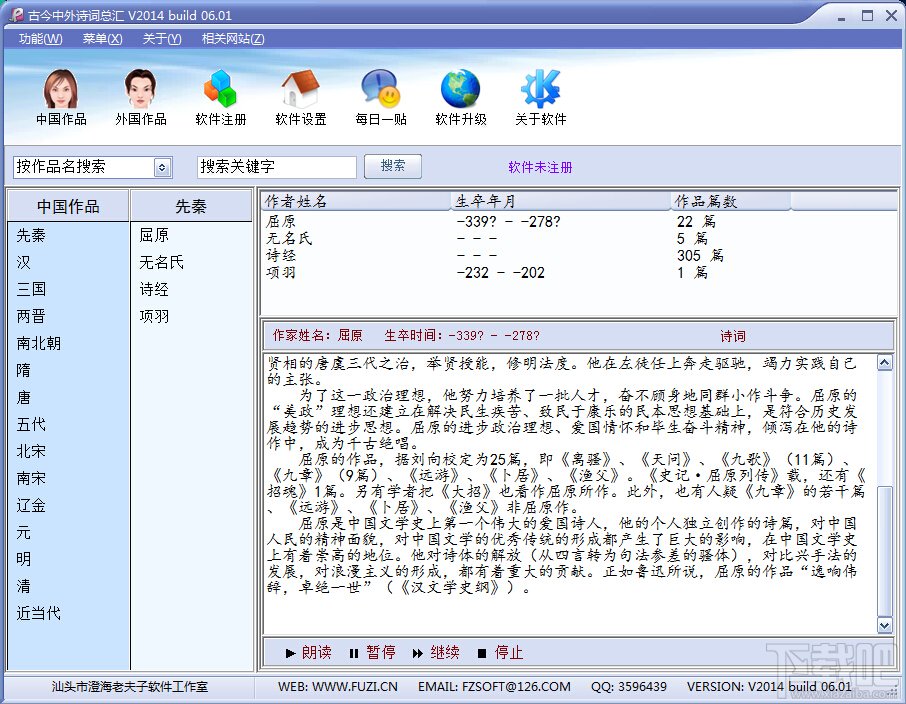Select author 项羽 in the 先秦 list
Viewport: 906px width, 704px height.
154,316
